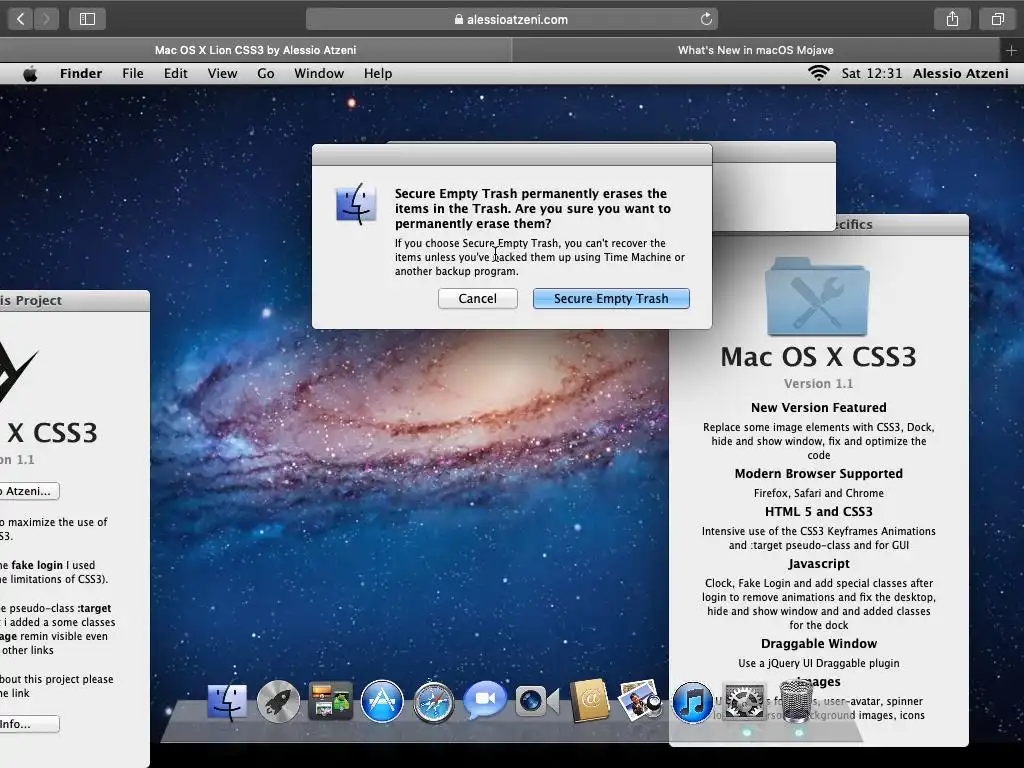Image resolution: width=1024 pixels, height=768 pixels.
Task: Add a new Safari tab
Action: [x=1011, y=50]
